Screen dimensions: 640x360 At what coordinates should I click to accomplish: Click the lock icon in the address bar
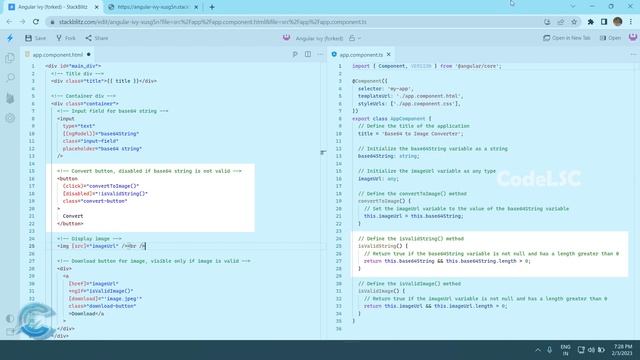click(x=52, y=22)
